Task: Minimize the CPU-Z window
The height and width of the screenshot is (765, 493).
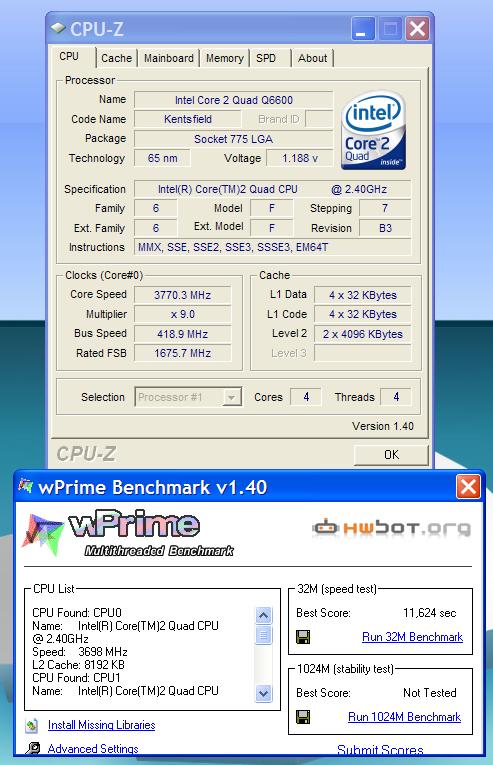Action: coord(363,29)
